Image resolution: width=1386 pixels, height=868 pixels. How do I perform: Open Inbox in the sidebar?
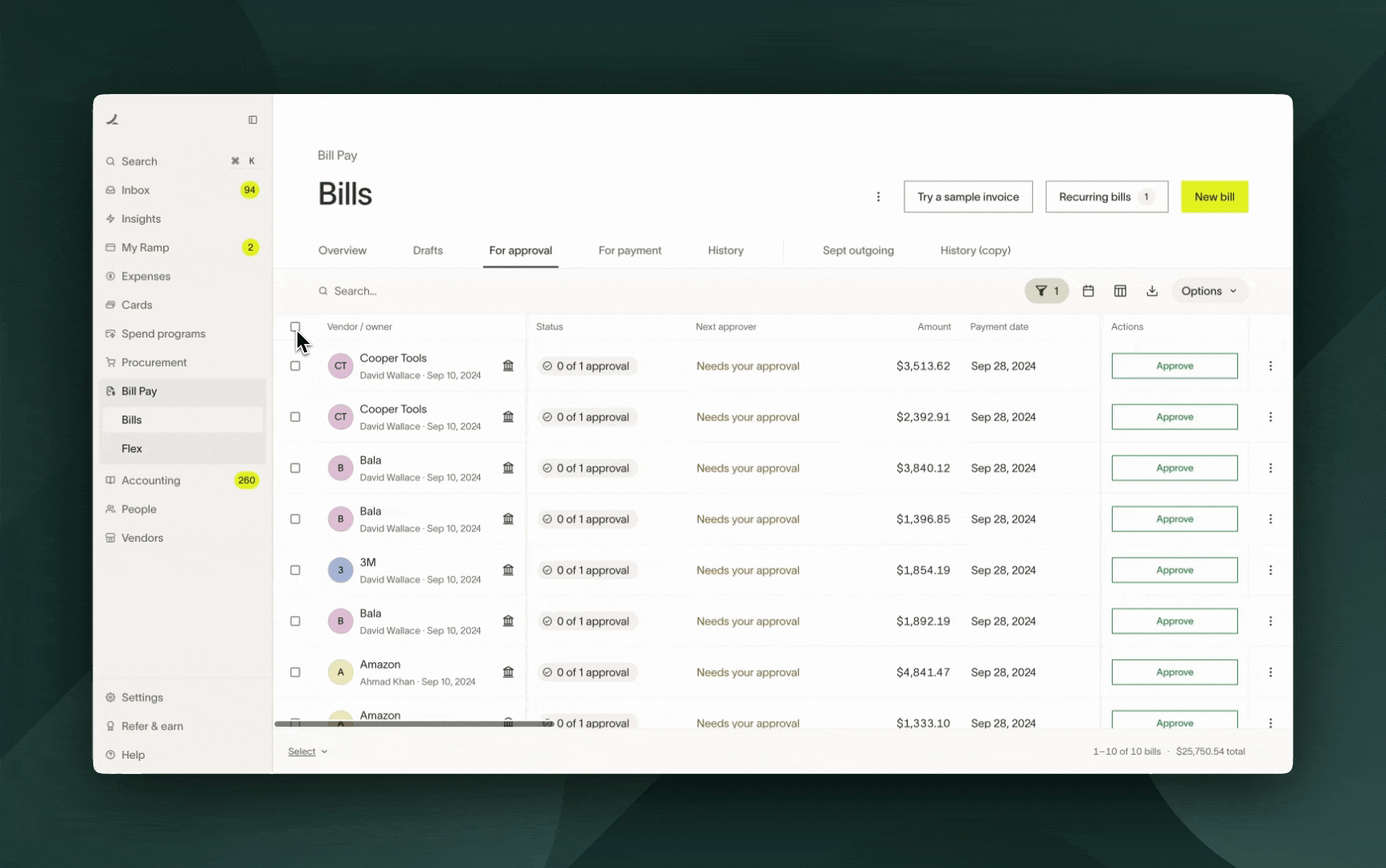tap(182, 190)
